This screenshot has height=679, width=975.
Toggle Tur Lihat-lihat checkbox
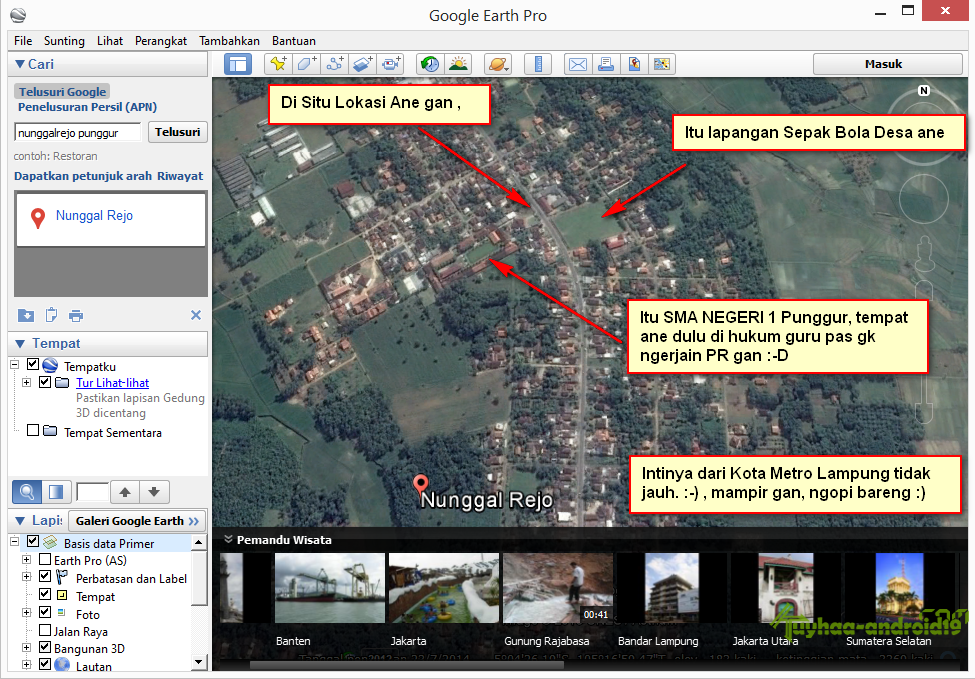45,382
